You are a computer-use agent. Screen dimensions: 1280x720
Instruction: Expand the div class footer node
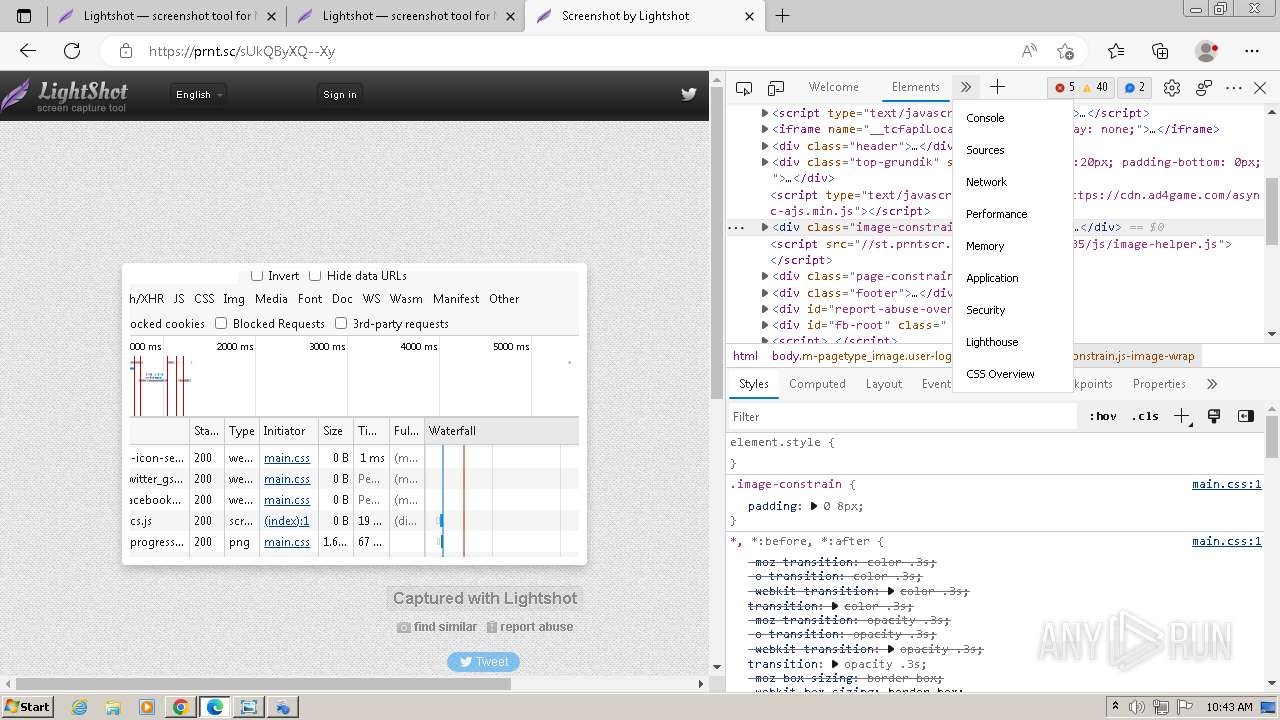coord(765,293)
